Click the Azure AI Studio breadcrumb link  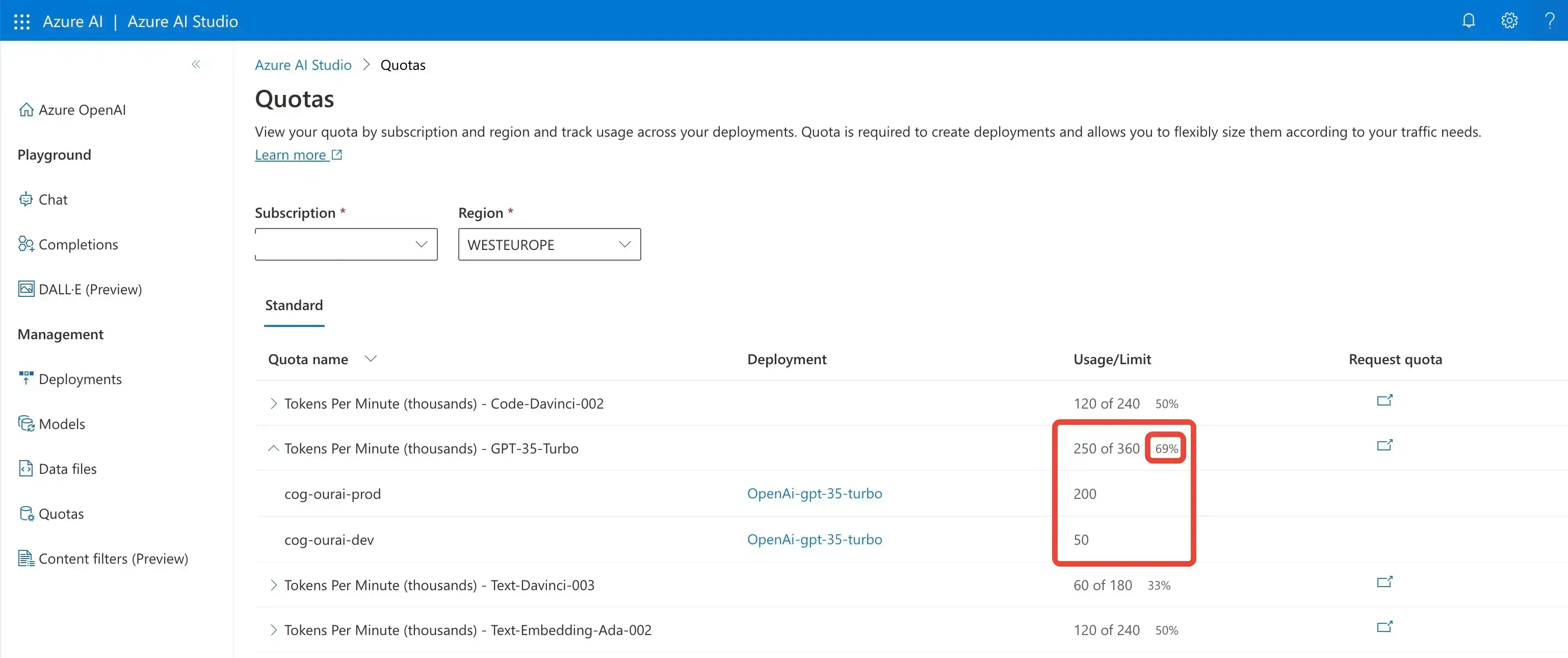(x=303, y=65)
